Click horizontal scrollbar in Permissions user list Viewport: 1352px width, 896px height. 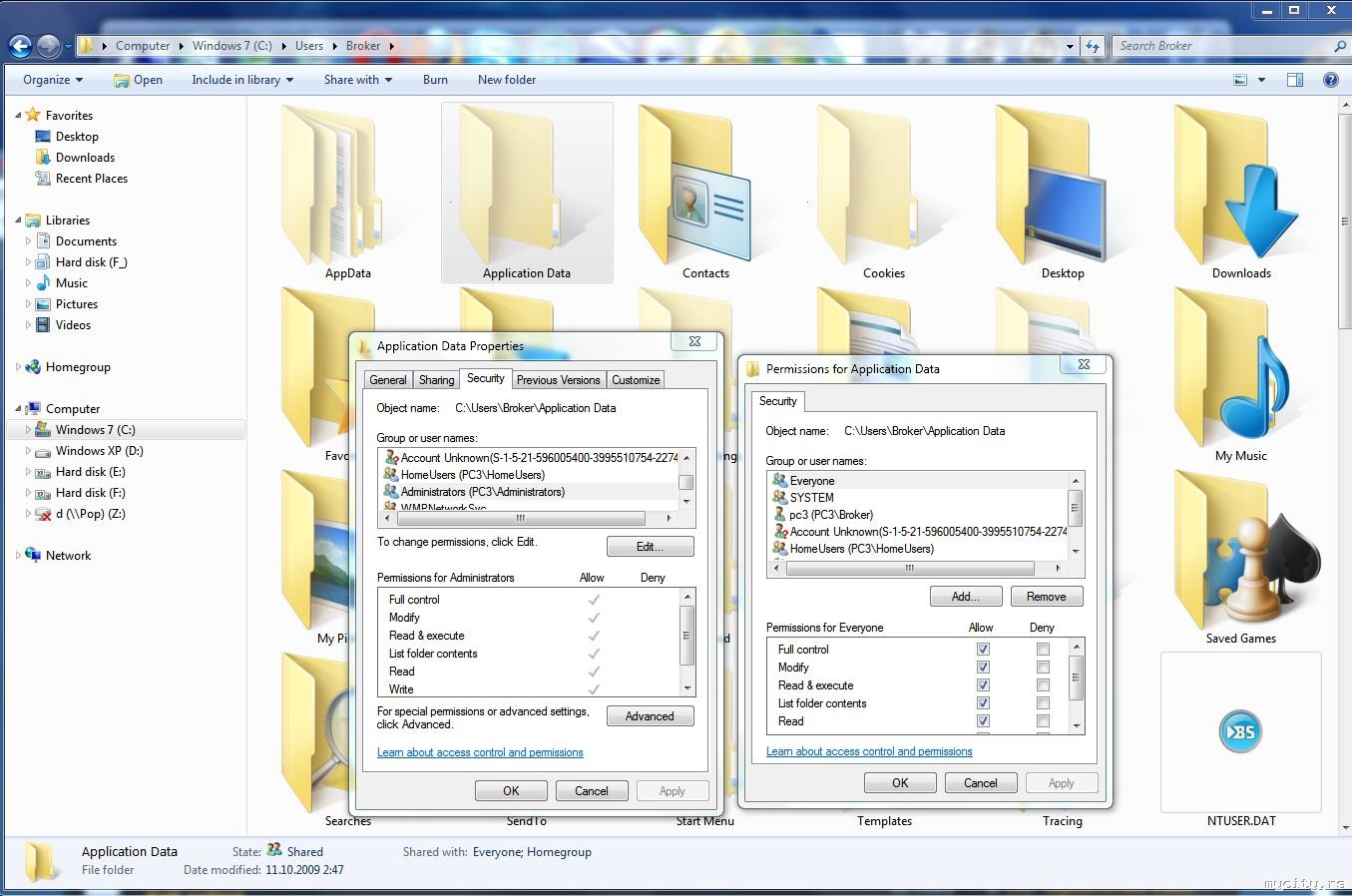(910, 568)
